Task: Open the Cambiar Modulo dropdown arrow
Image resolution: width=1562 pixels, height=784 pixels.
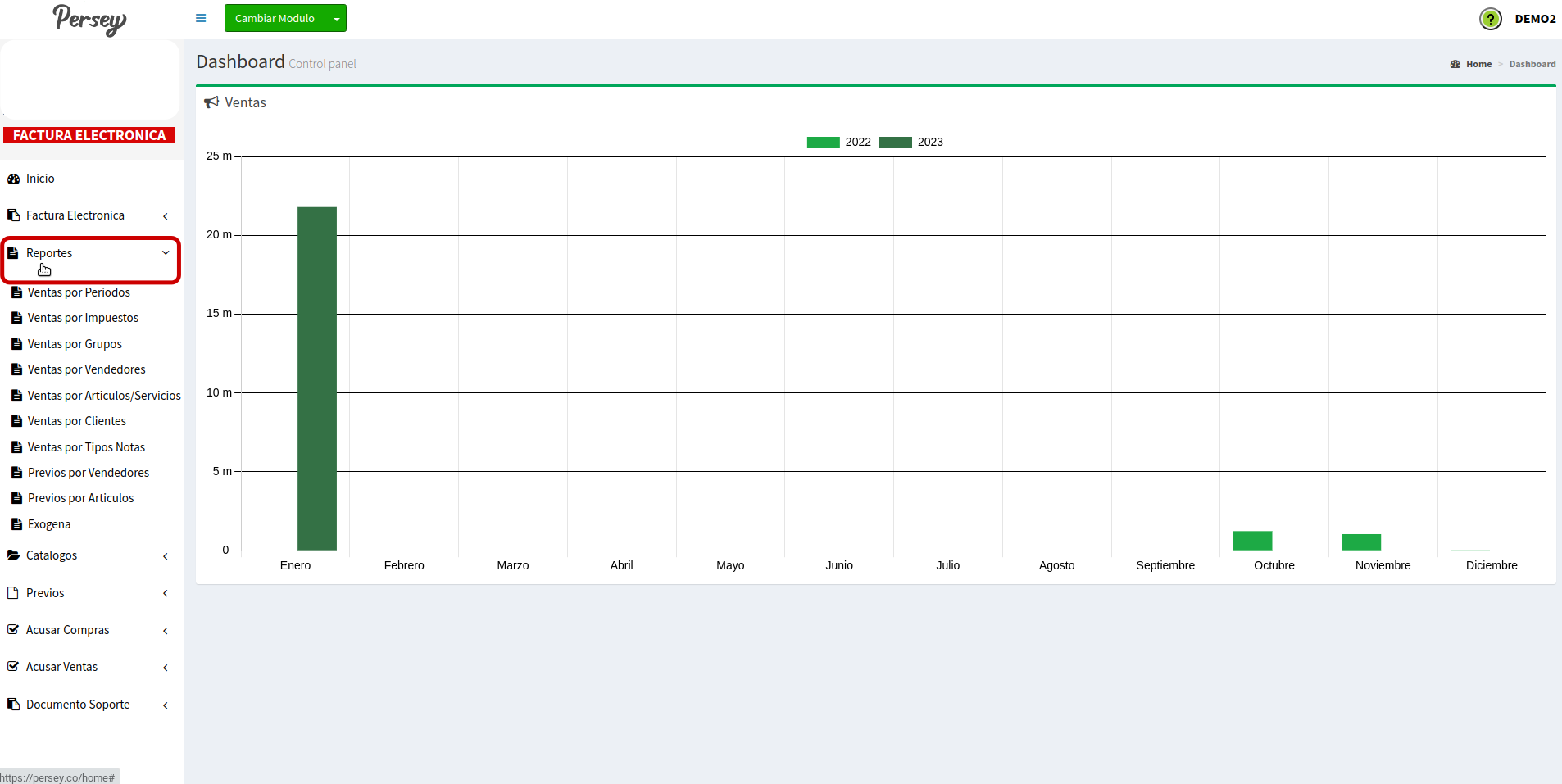Action: 336,19
